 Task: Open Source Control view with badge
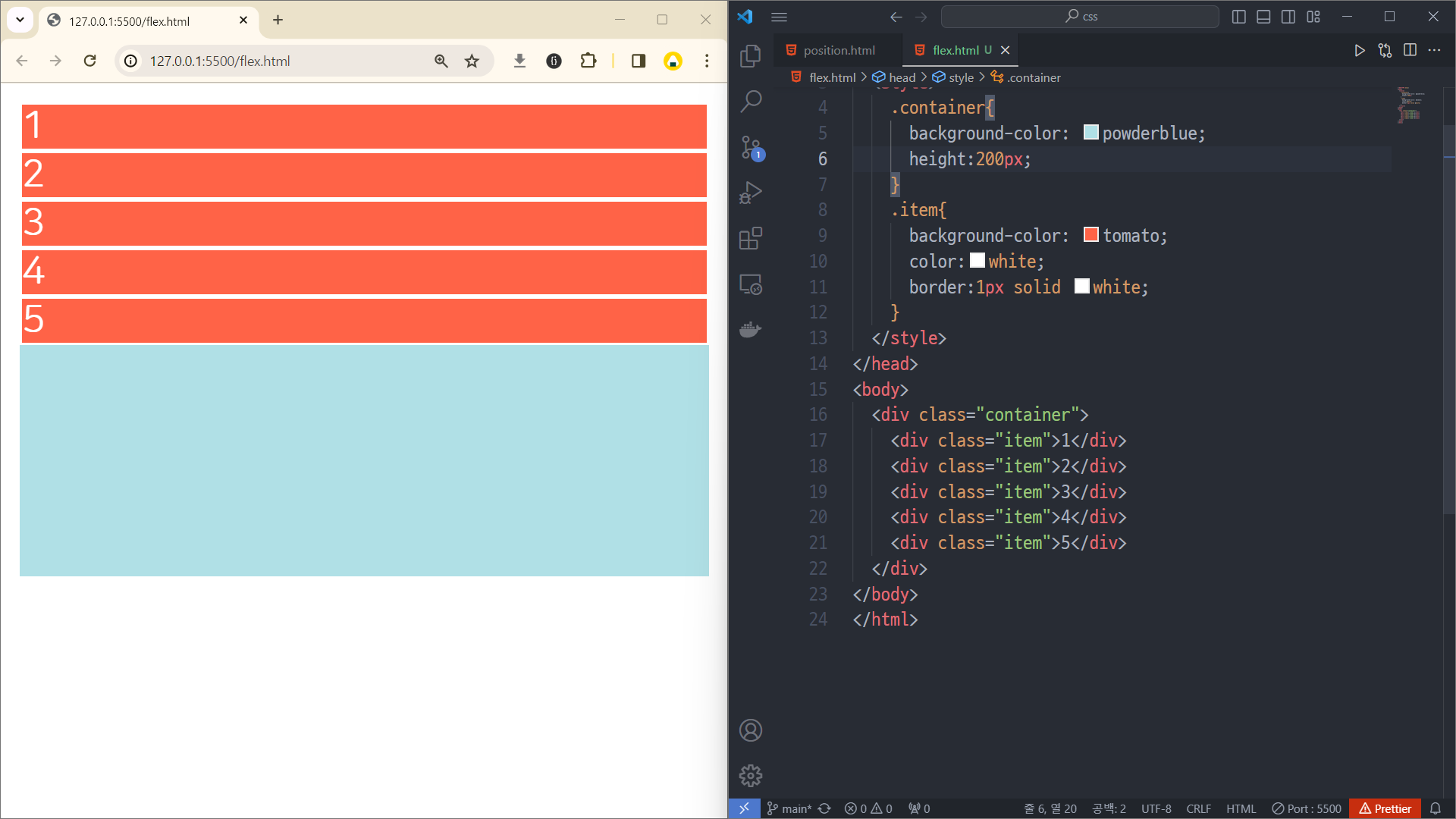[x=750, y=147]
